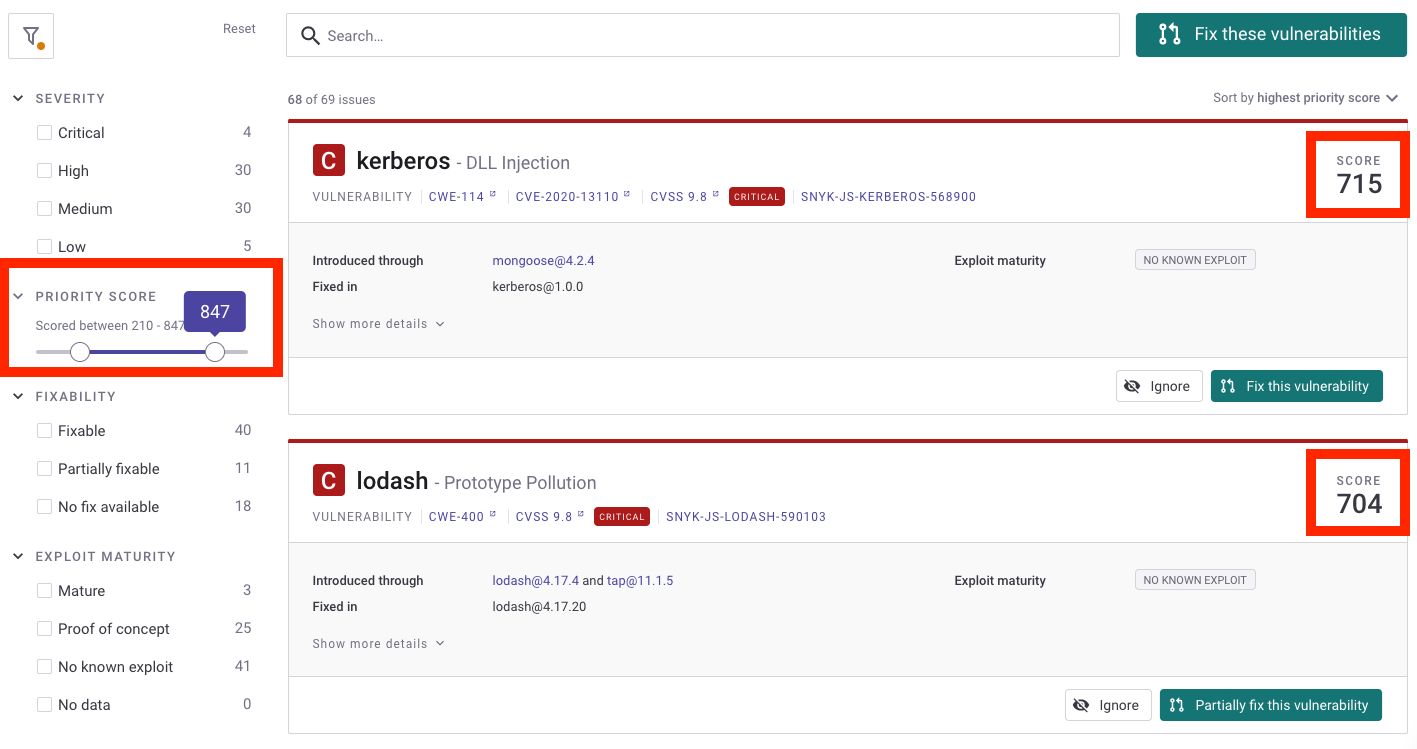Click the magnifier icon in search bar
Screen dimensions: 1417x749
(x=311, y=36)
